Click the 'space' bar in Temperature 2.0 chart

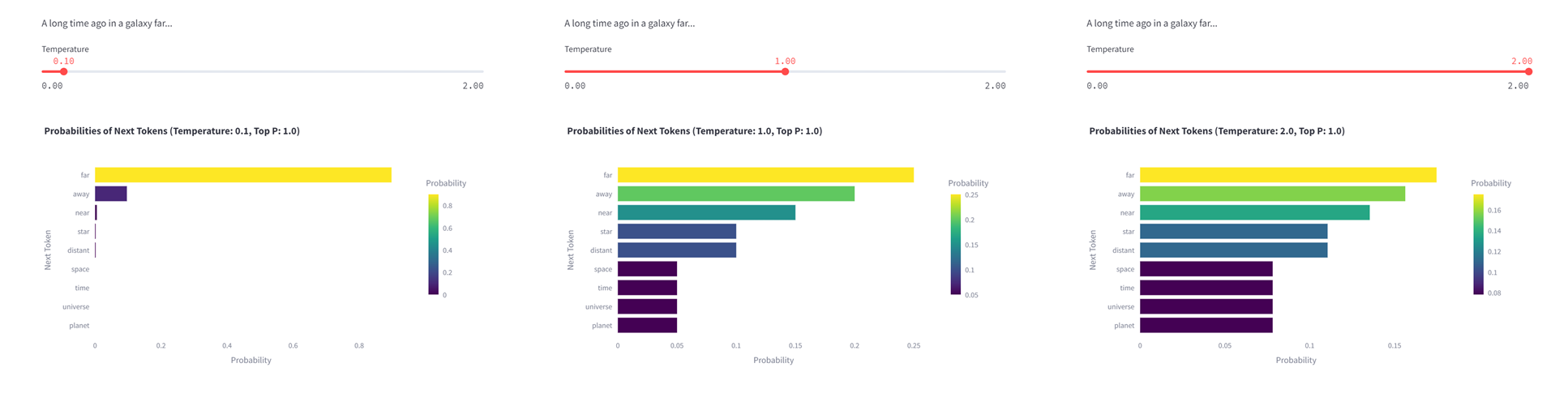[x=1206, y=269]
